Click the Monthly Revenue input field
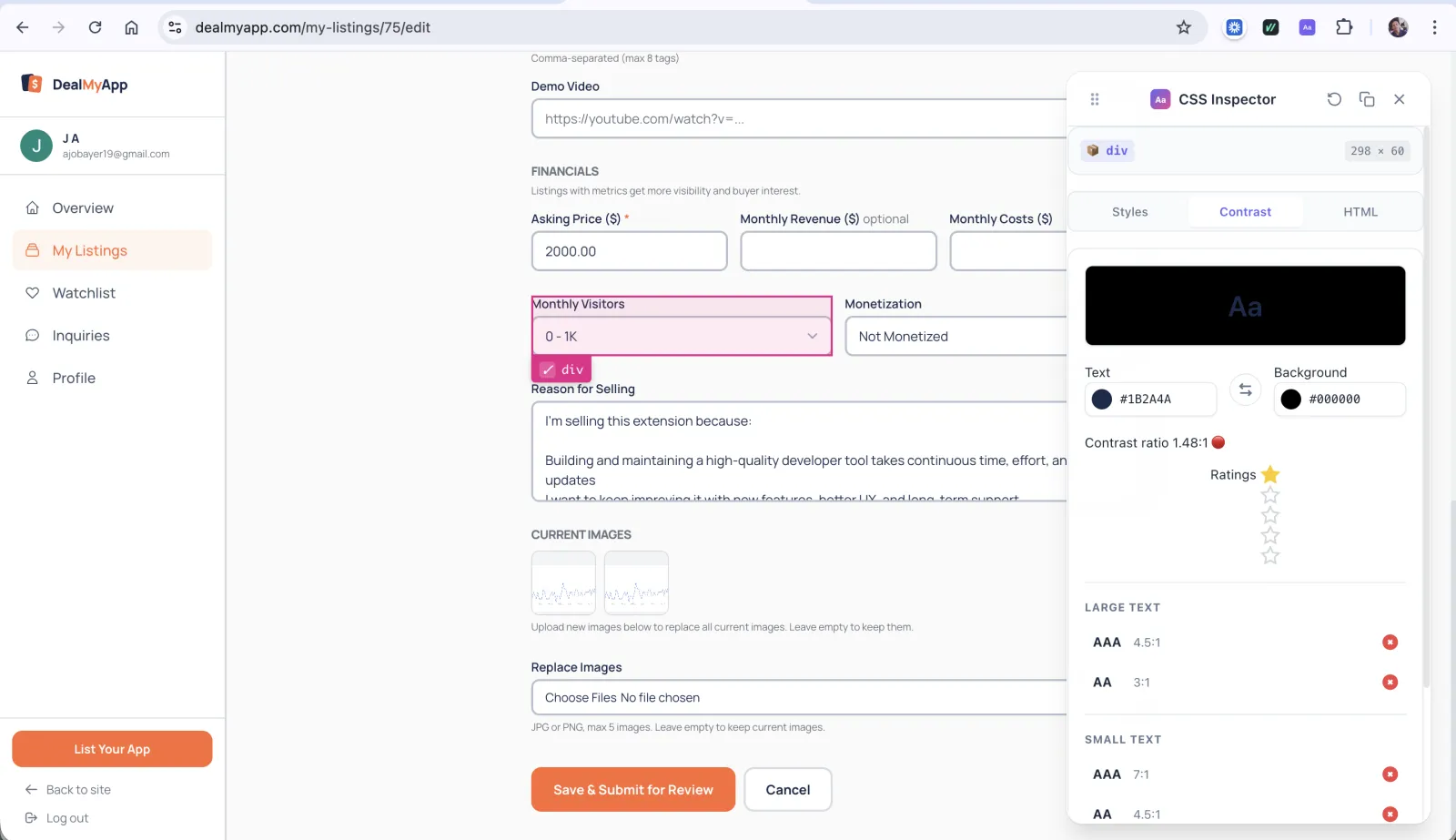 pos(838,251)
